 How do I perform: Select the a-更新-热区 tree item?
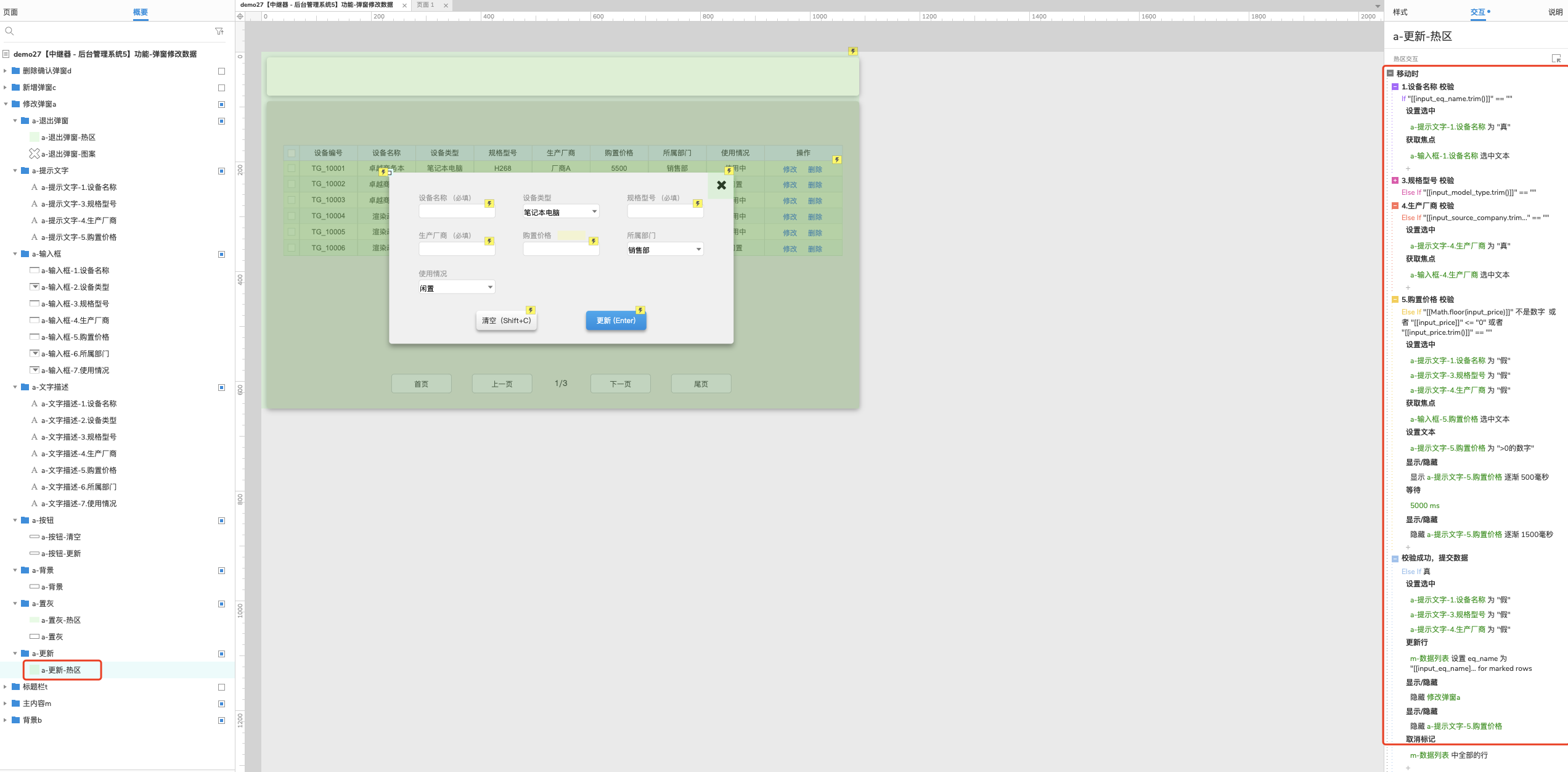(61, 670)
